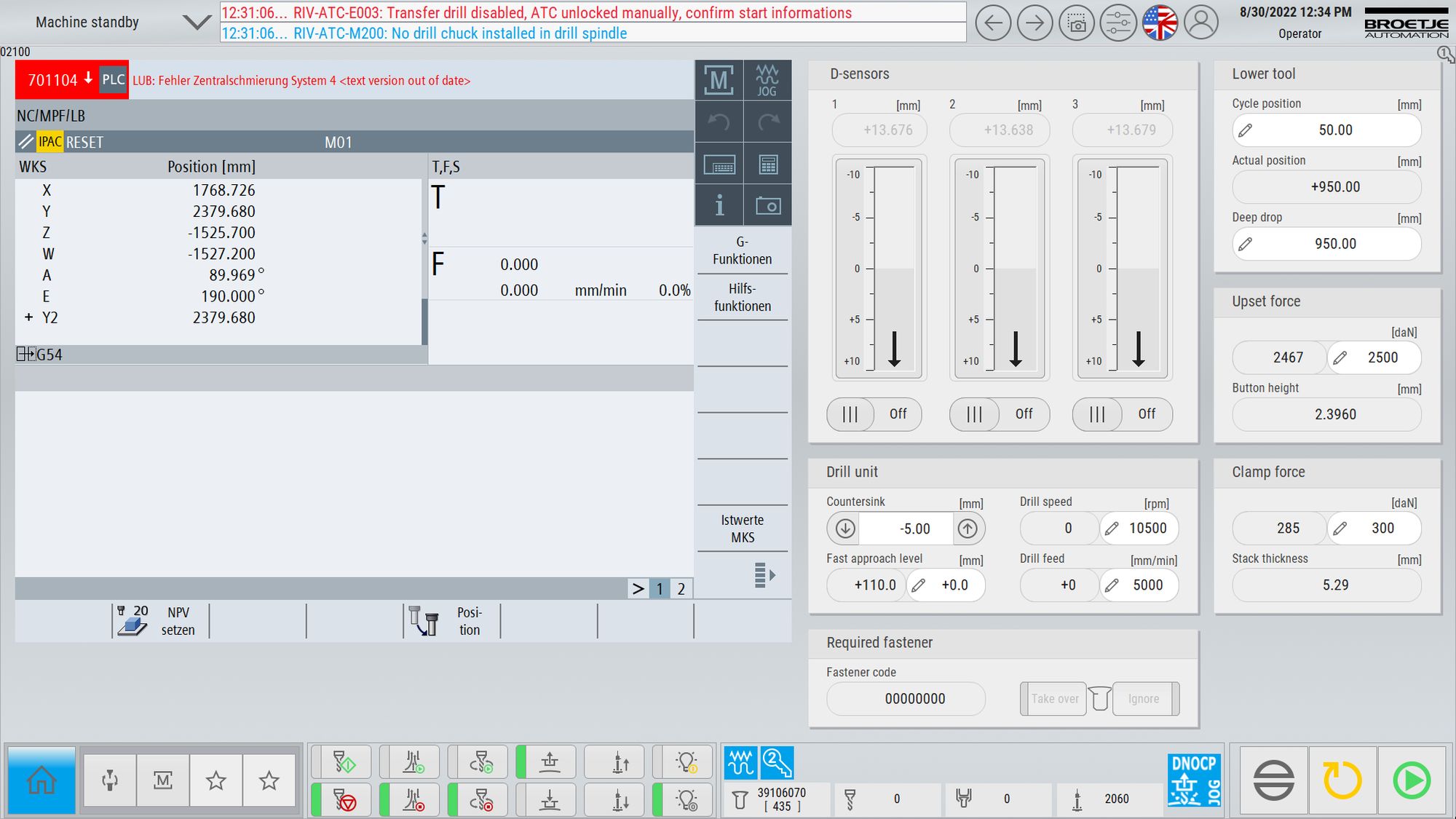Open the language flag selector
The width and height of the screenshot is (1456, 819).
point(1160,23)
